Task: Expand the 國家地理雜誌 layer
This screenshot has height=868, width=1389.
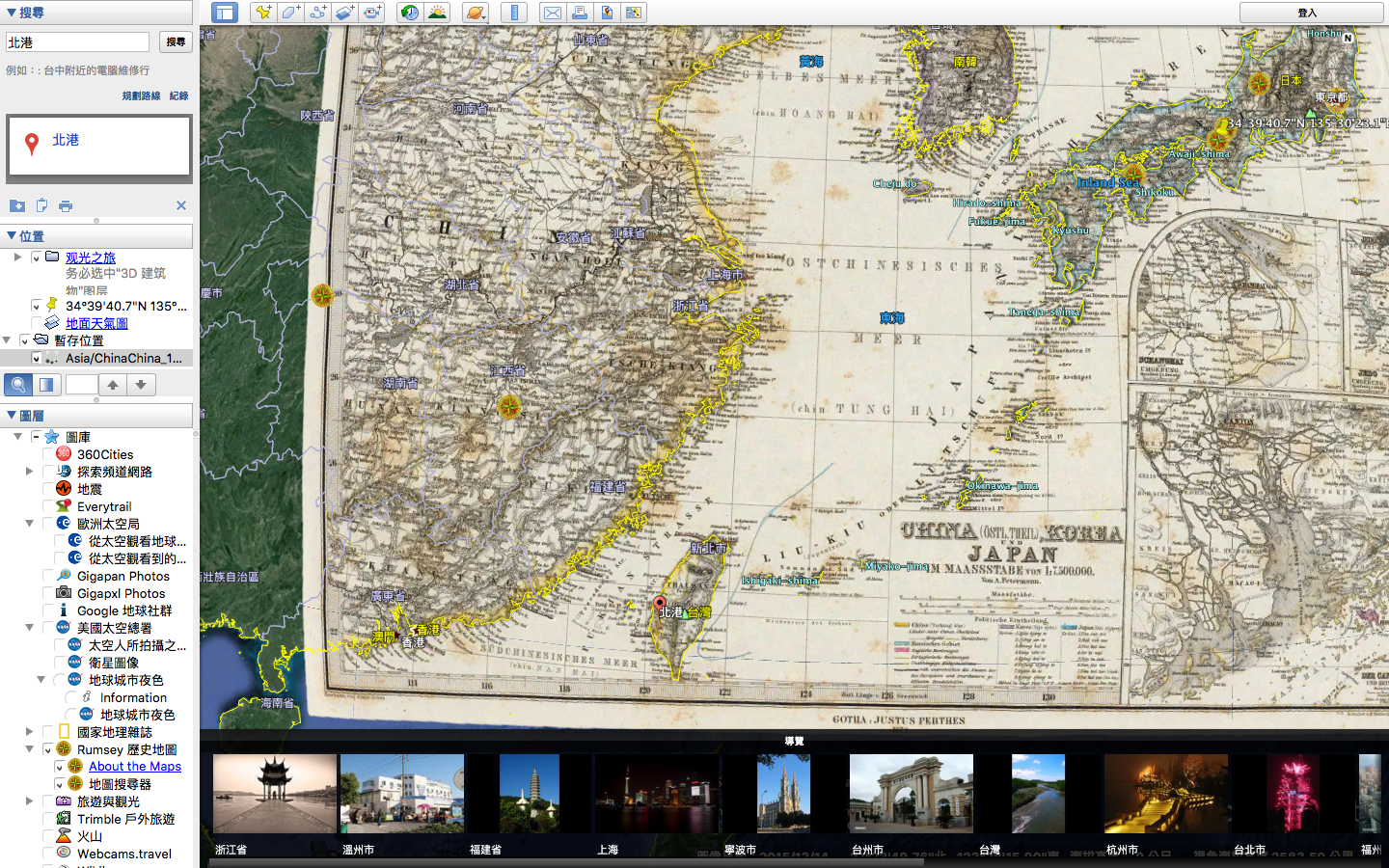Action: click(x=29, y=732)
